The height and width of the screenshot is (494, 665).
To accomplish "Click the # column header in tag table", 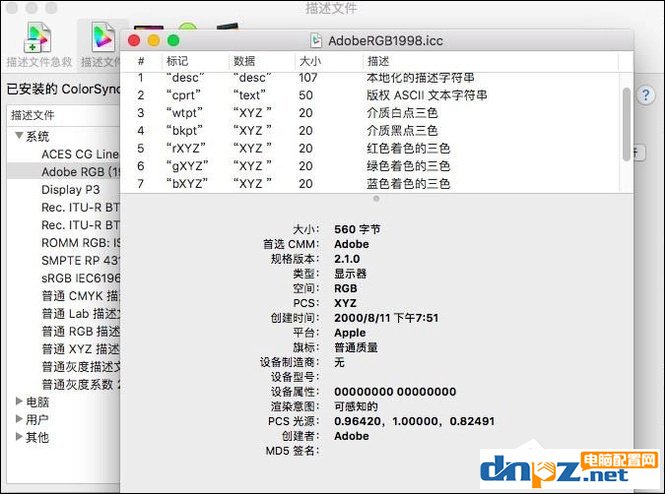I will [x=141, y=61].
